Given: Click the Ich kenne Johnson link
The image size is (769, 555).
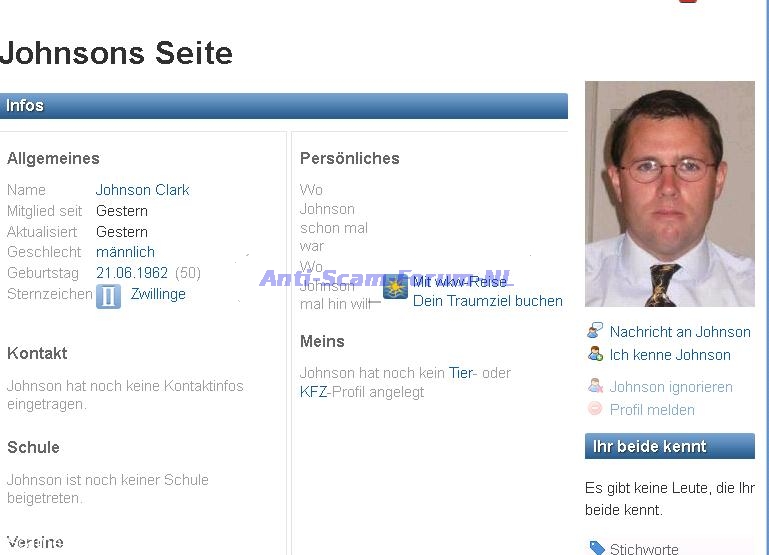Looking at the screenshot, I should point(670,355).
